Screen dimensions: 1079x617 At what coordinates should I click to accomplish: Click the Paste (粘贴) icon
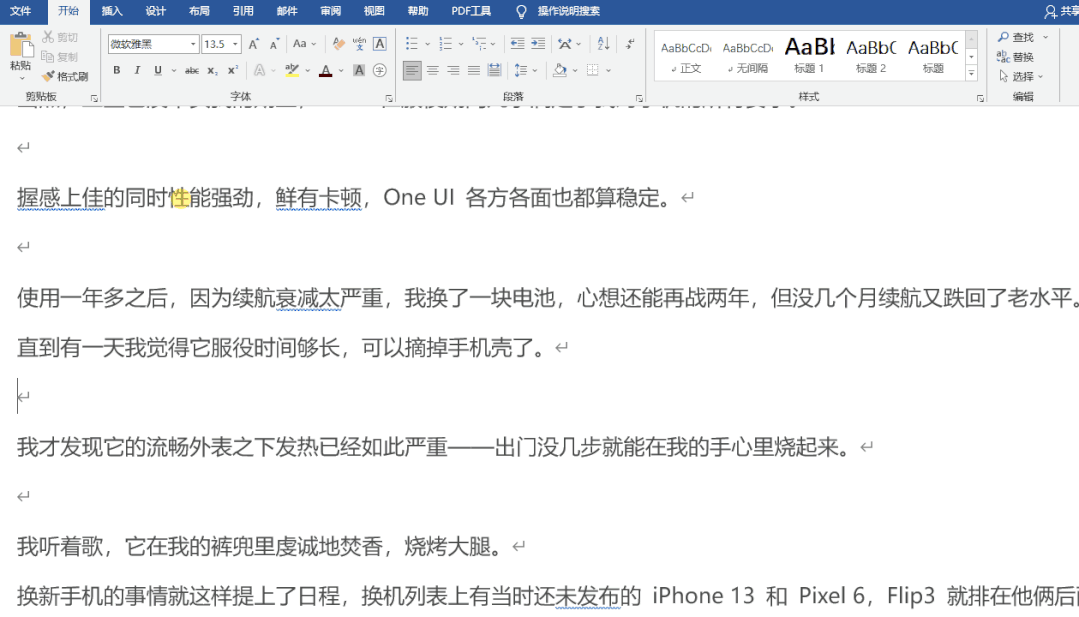[21, 47]
